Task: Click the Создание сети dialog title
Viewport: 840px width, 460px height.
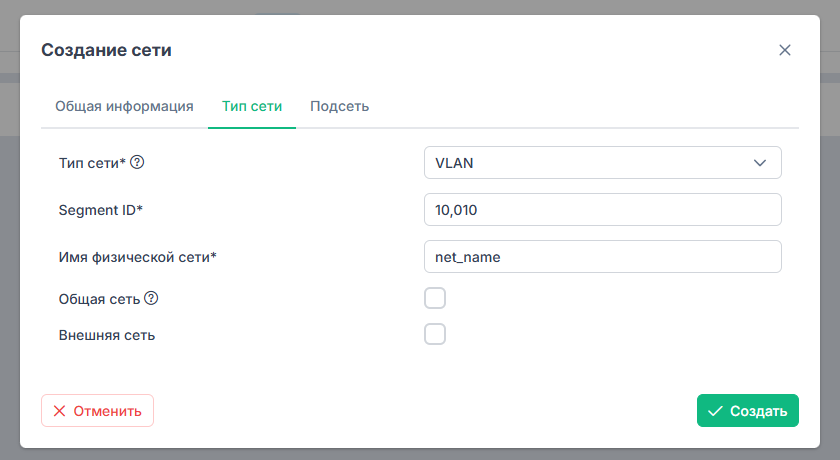Action: (x=107, y=50)
